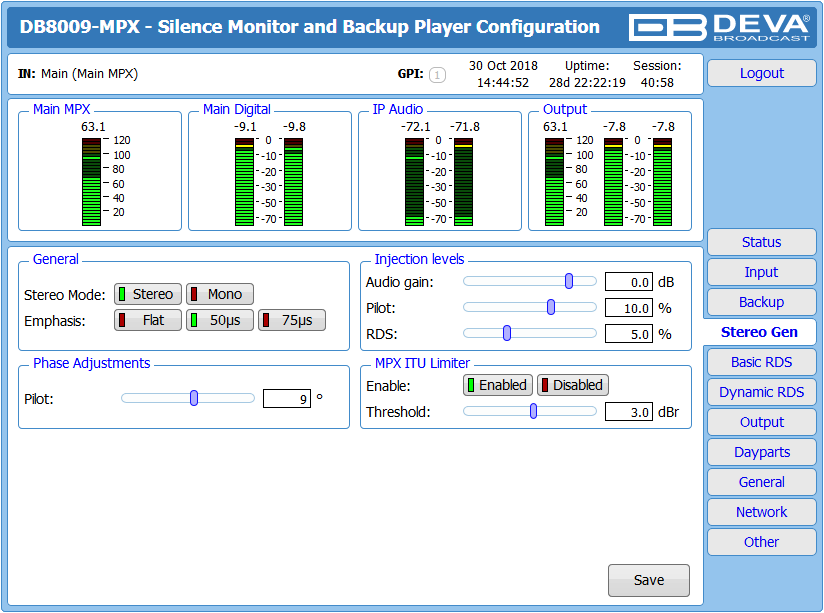Click the GPI 1 indicator
The width and height of the screenshot is (824, 613).
pos(437,75)
